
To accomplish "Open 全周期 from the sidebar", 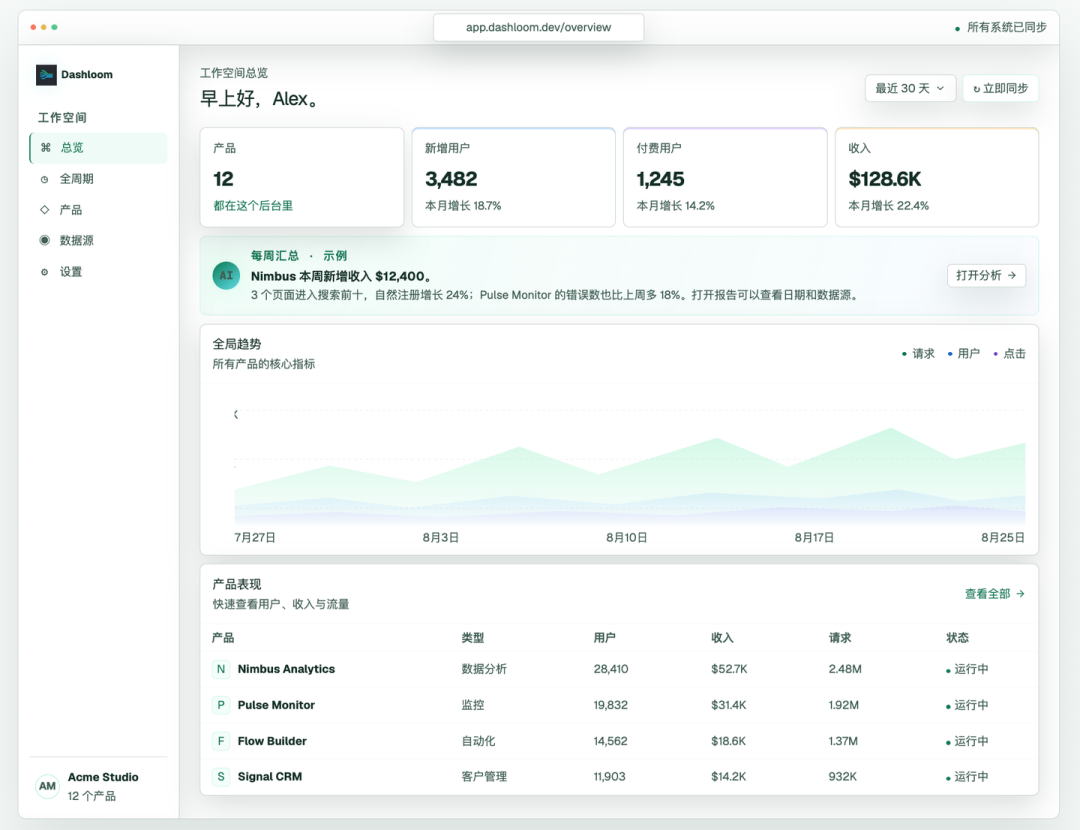I will click(x=98, y=179).
